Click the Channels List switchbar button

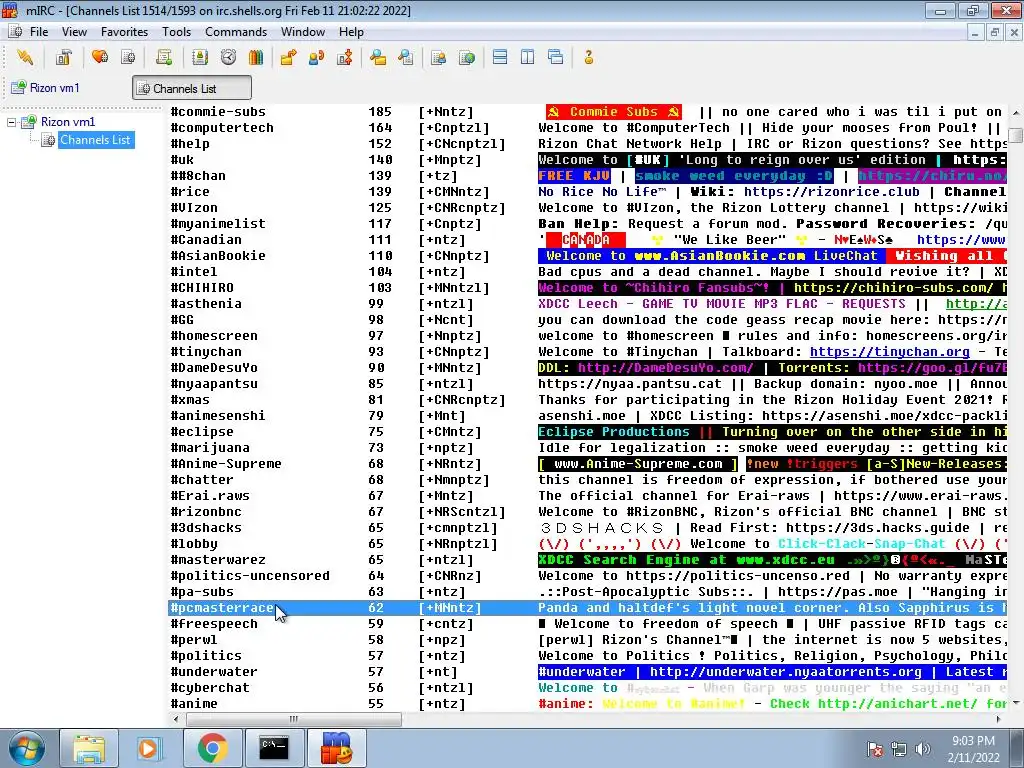coord(191,88)
